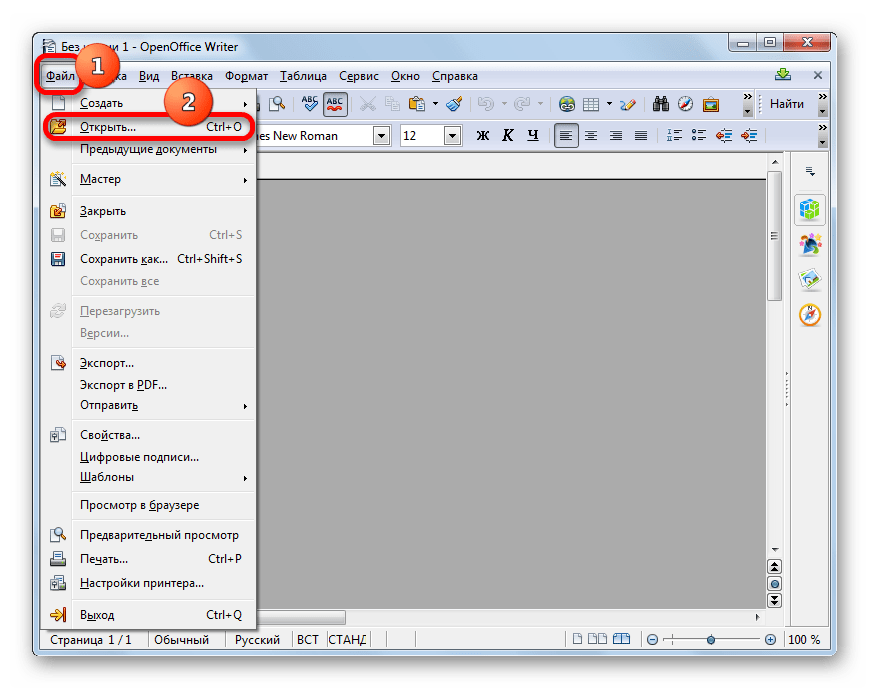Click the Cut scissors icon
This screenshot has height=689, width=870.
367,104
